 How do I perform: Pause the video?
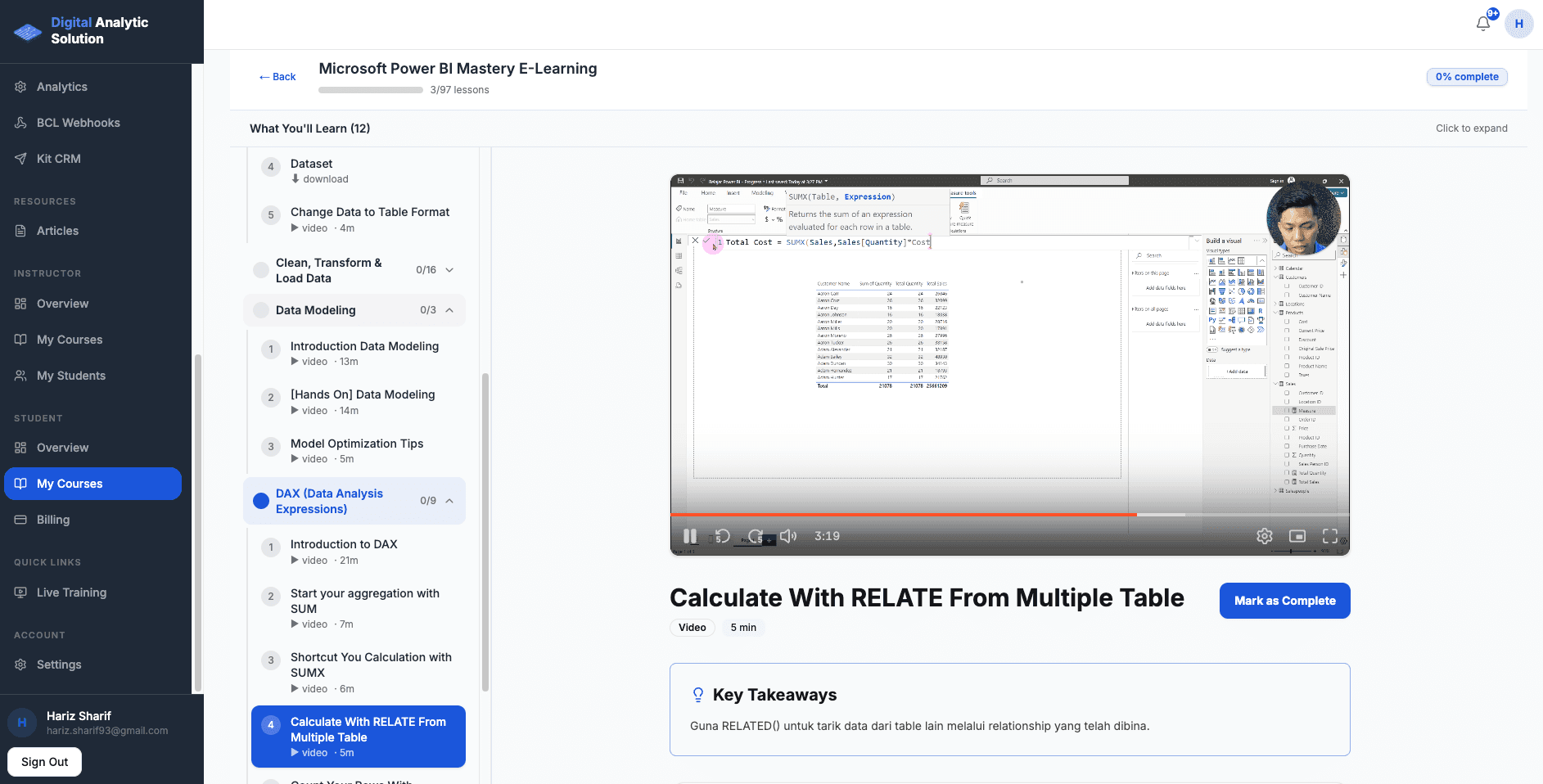click(x=690, y=536)
